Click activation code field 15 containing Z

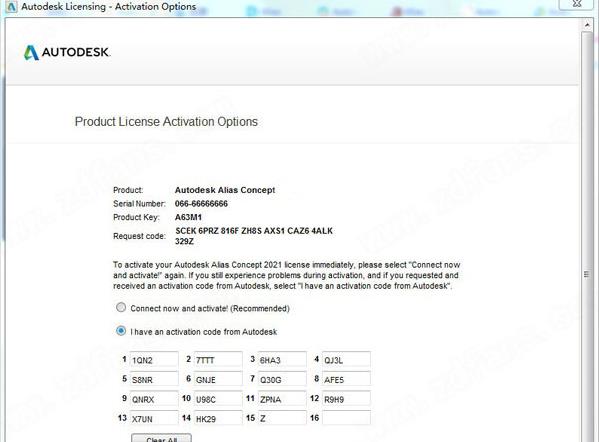282,418
